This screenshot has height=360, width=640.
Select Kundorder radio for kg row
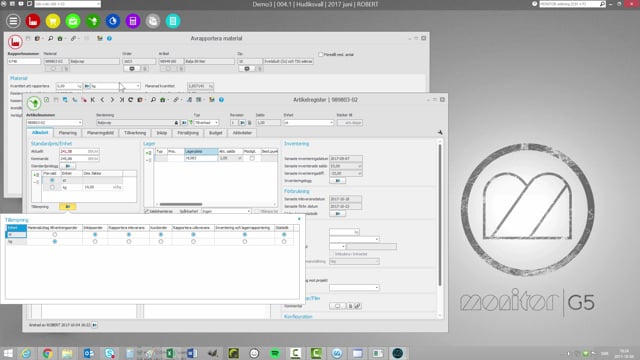point(161,242)
